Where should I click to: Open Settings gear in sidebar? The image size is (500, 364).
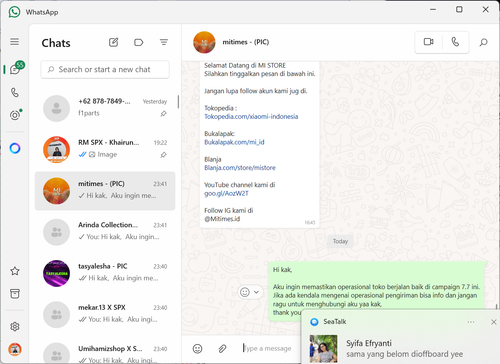(x=15, y=327)
